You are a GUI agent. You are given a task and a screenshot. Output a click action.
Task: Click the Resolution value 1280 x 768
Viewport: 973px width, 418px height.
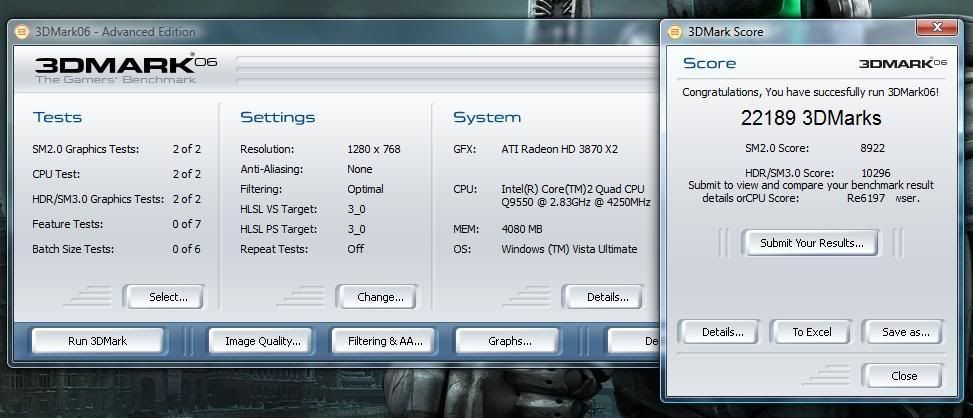pyautogui.click(x=374, y=149)
